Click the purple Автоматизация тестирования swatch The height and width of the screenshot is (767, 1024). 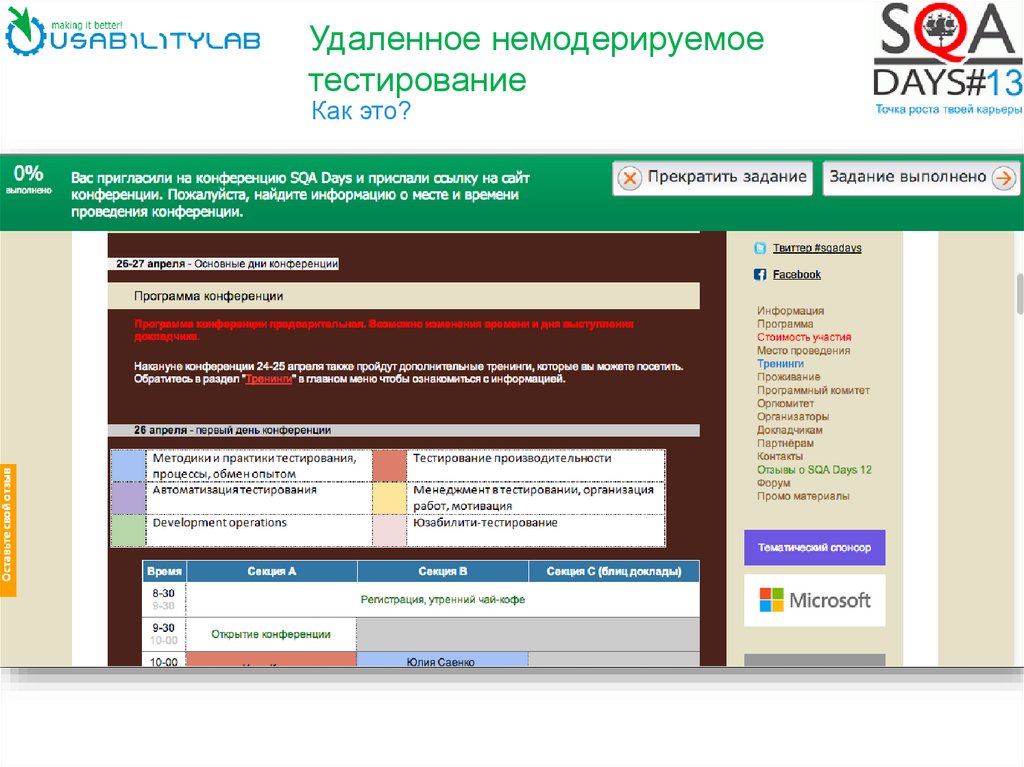(x=129, y=498)
